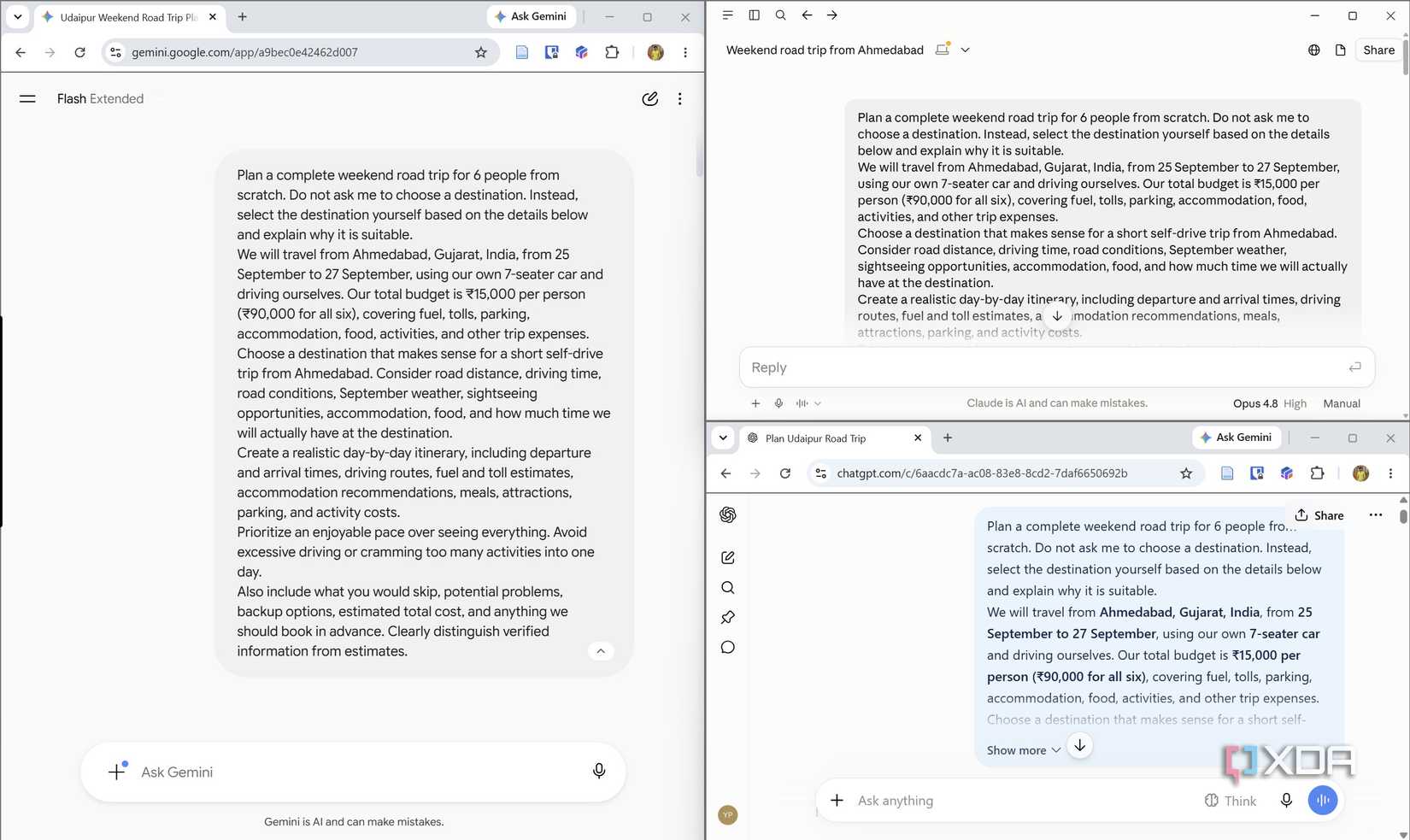Select Opus 4.8 model picker
Image resolution: width=1410 pixels, height=840 pixels.
1254,403
